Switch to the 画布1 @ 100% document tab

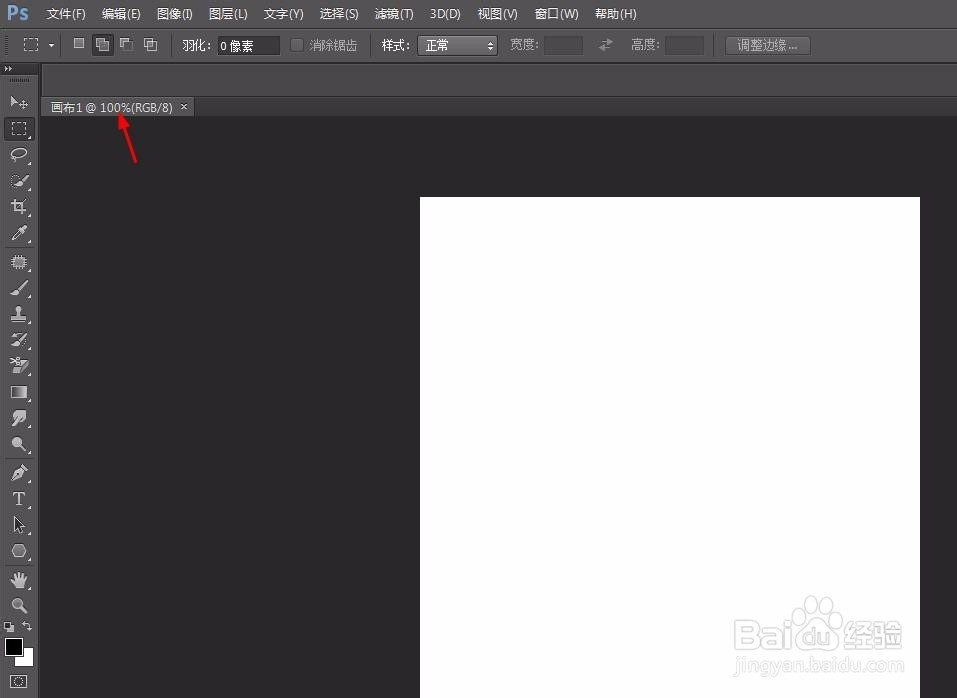pyautogui.click(x=112, y=107)
